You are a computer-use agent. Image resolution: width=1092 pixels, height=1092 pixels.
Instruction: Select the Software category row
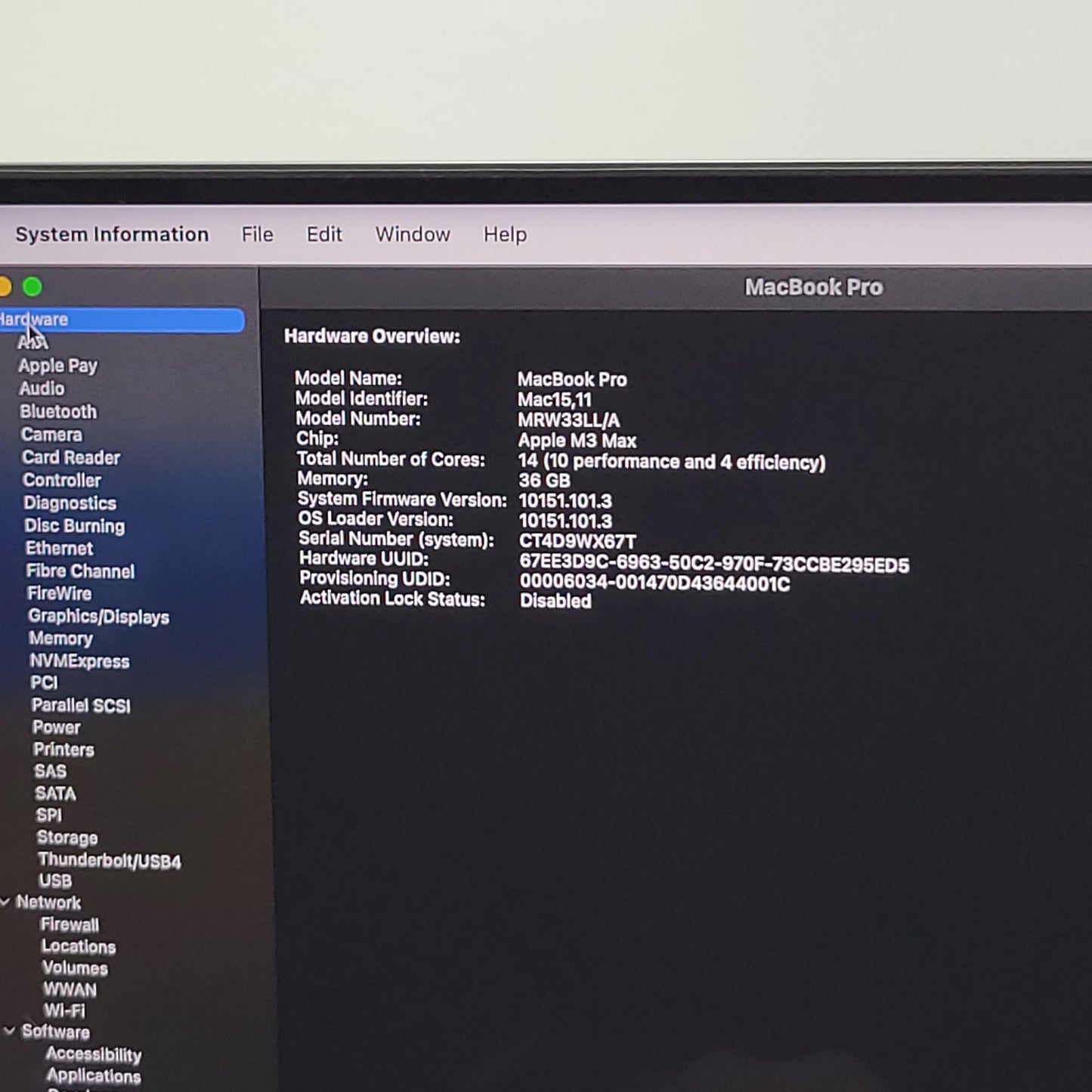55,1032
